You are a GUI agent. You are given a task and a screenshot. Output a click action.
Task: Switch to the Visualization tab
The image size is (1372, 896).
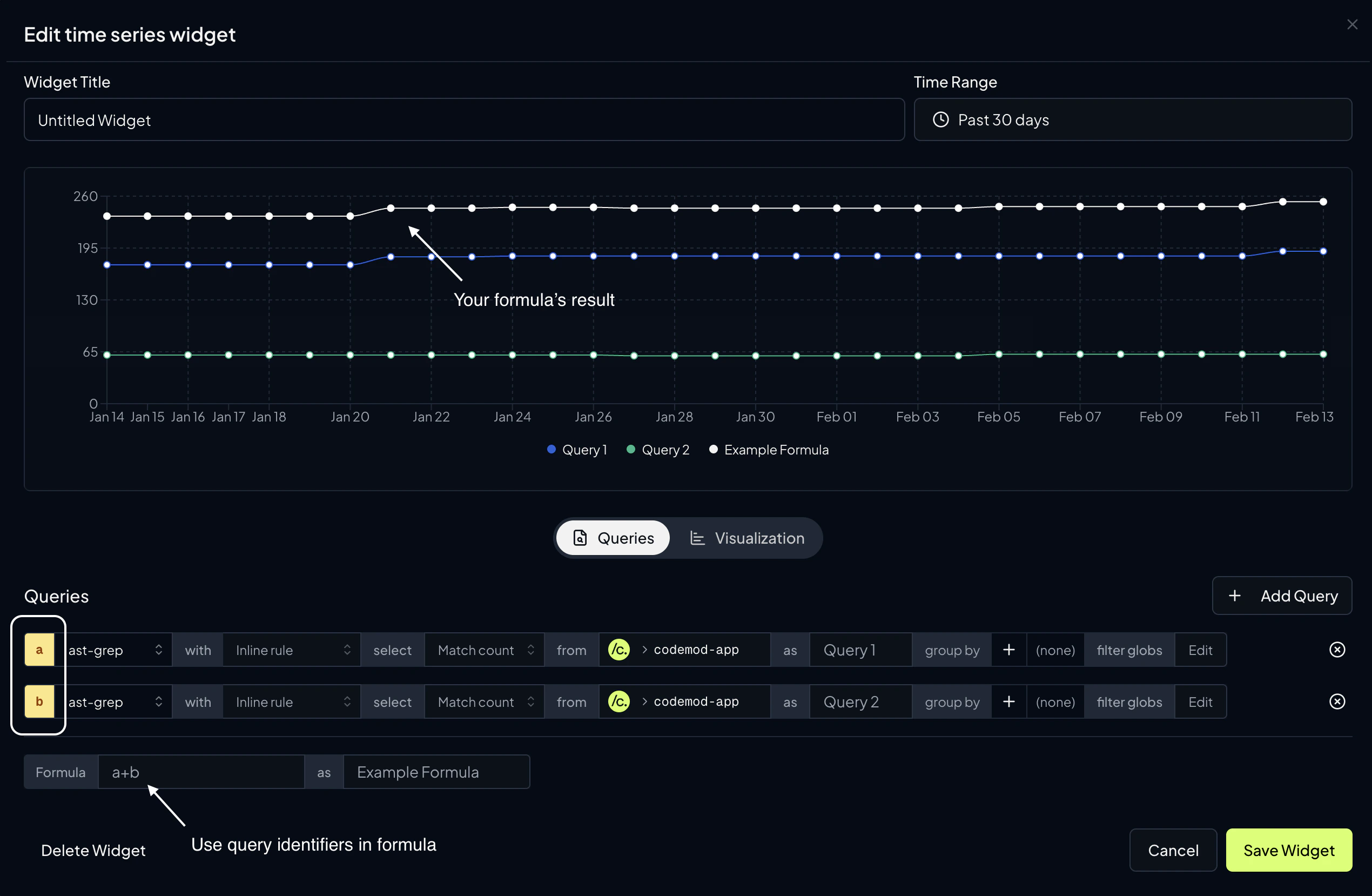(746, 538)
